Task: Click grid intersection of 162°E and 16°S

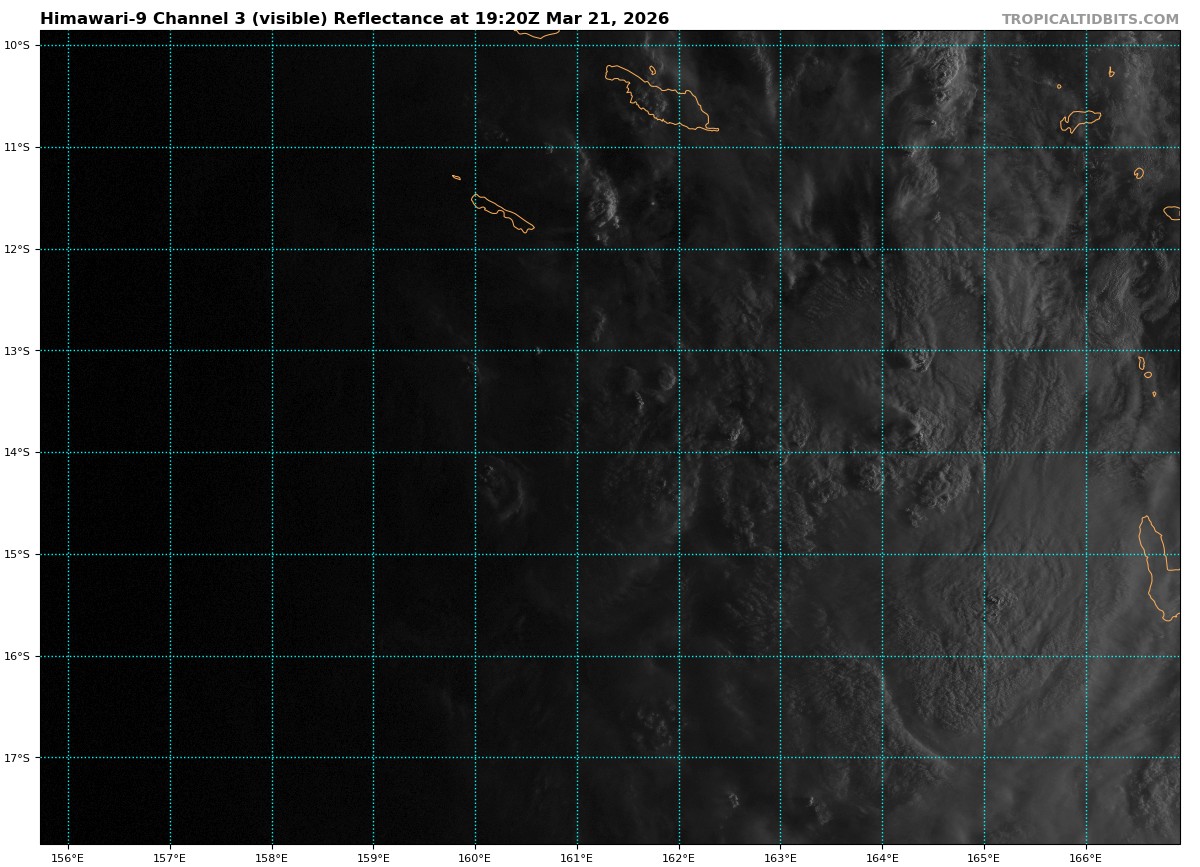Action: click(x=679, y=656)
